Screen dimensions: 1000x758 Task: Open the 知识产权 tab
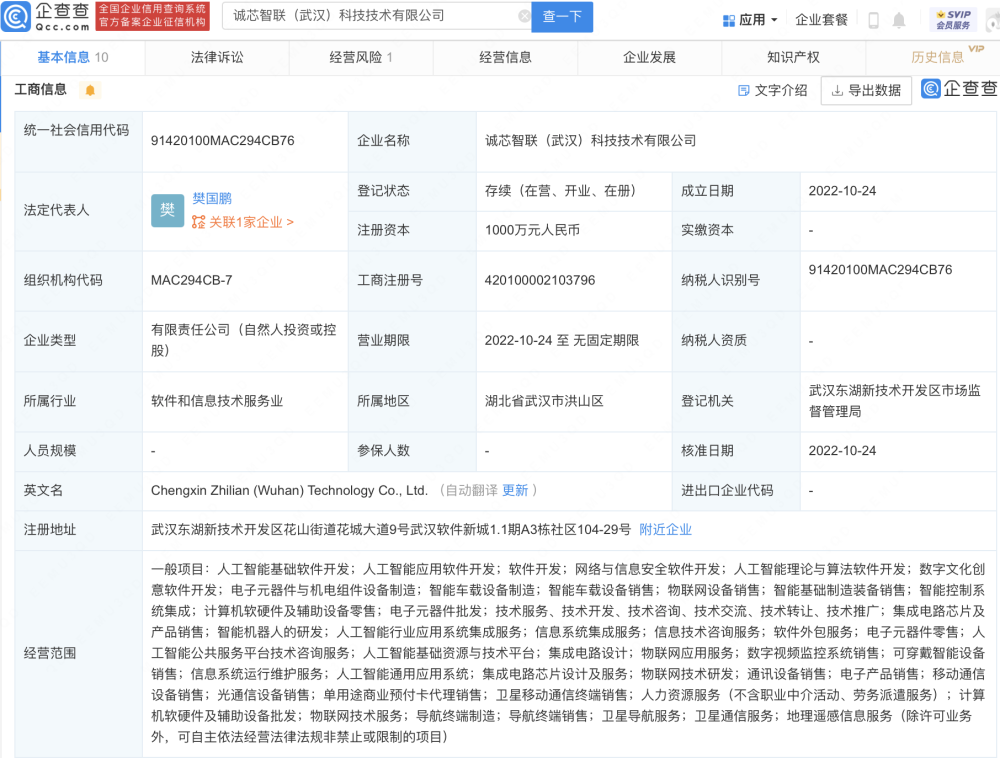pyautogui.click(x=793, y=57)
